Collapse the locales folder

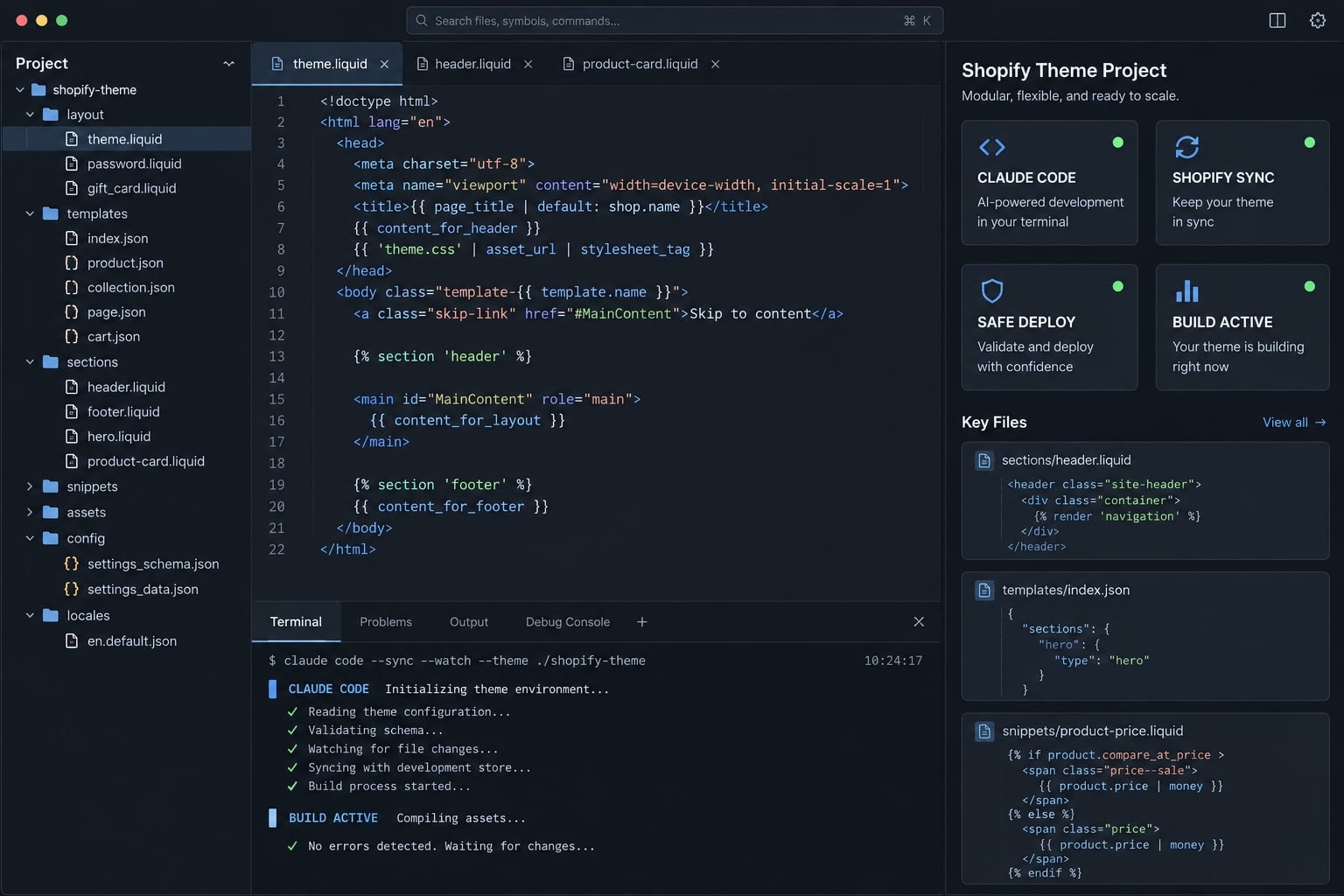[30, 615]
